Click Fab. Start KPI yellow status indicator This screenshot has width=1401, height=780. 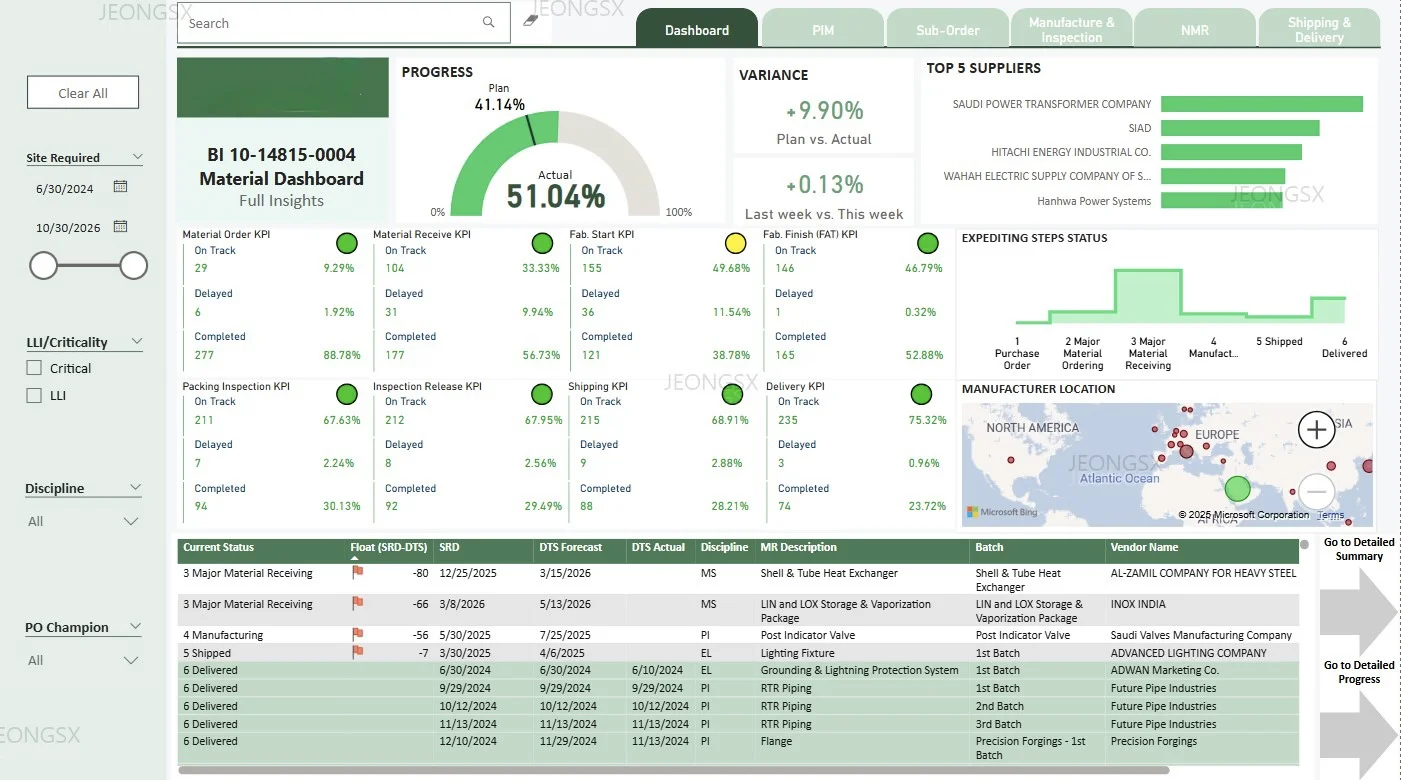click(x=735, y=243)
